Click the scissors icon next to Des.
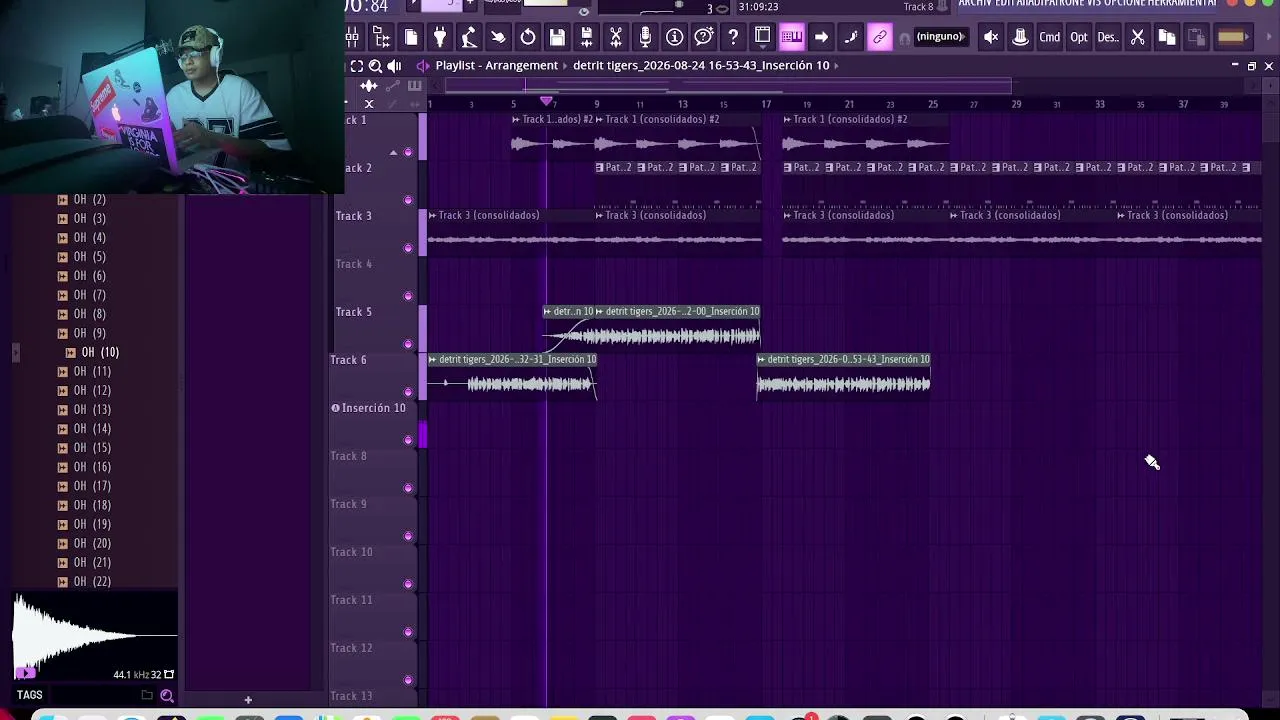1280x720 pixels. 1137,38
